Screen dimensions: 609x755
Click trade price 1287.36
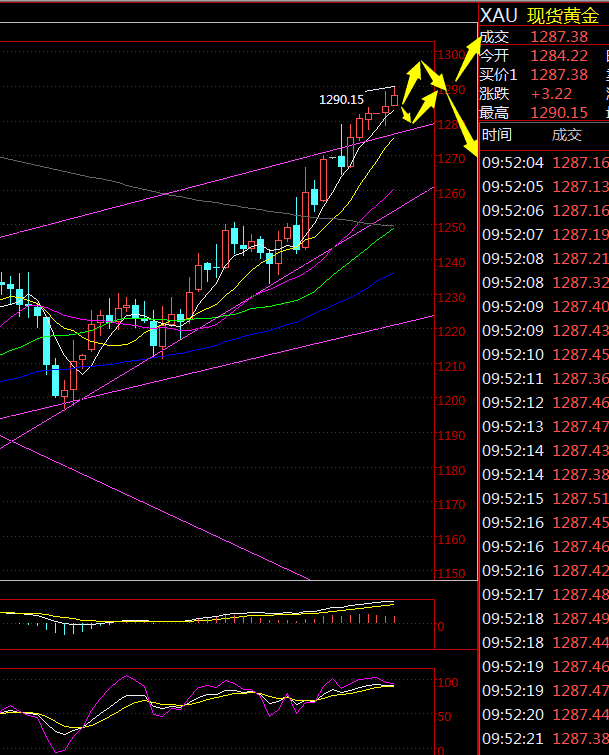pyautogui.click(x=581, y=379)
